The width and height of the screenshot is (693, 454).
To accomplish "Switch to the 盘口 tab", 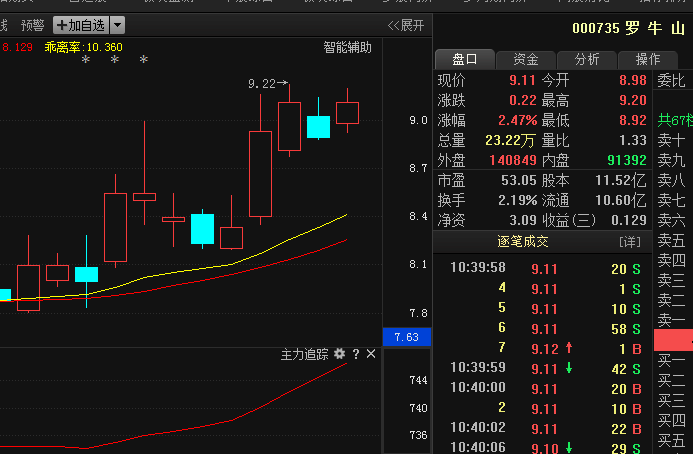I will [465, 59].
